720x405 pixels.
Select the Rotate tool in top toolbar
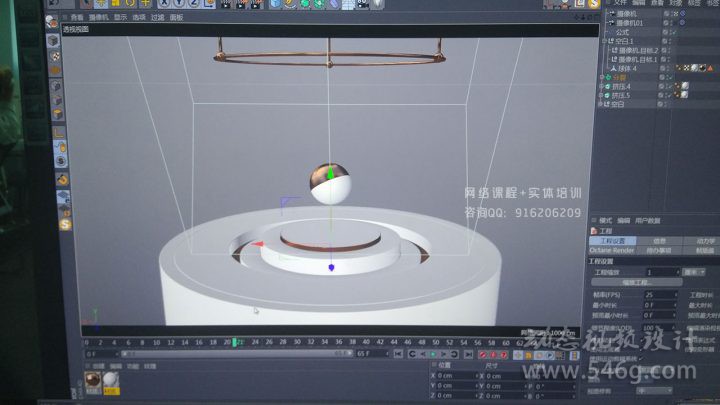pyautogui.click(x=128, y=4)
